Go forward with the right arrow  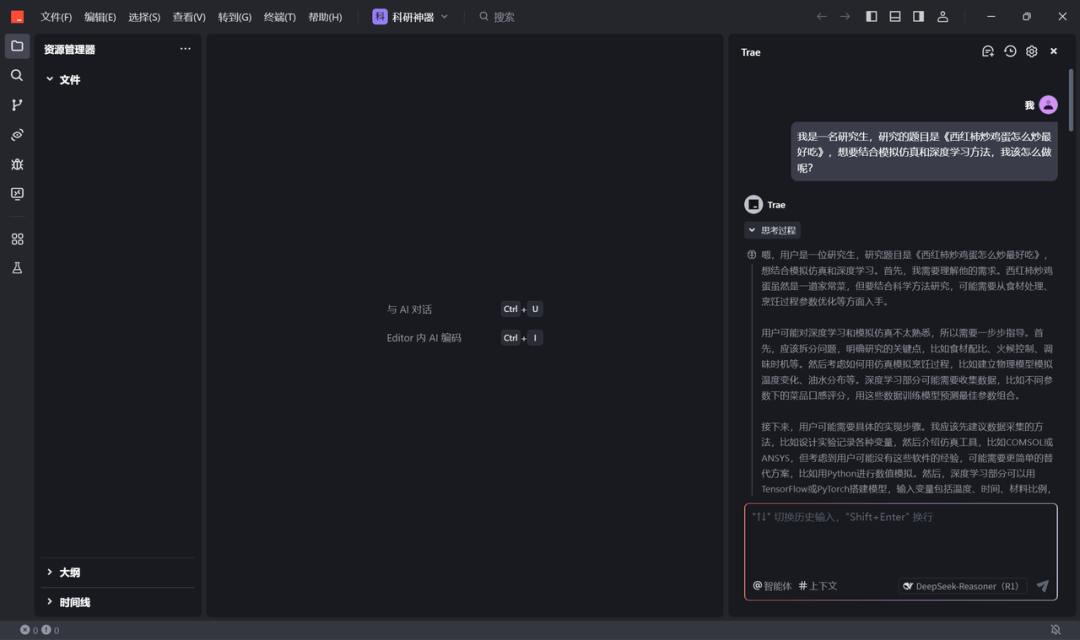[845, 17]
